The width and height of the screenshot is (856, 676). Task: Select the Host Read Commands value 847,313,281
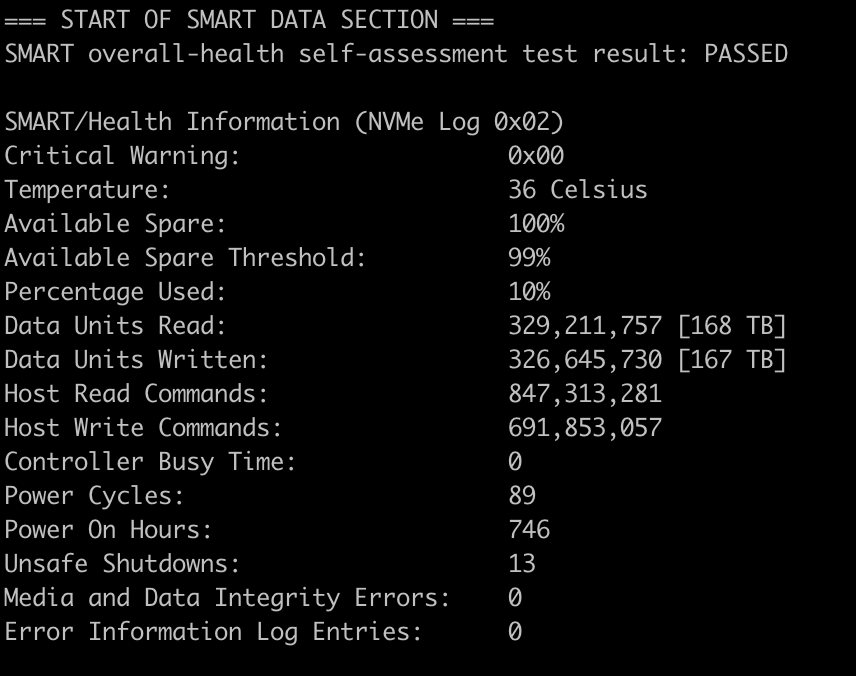(585, 393)
